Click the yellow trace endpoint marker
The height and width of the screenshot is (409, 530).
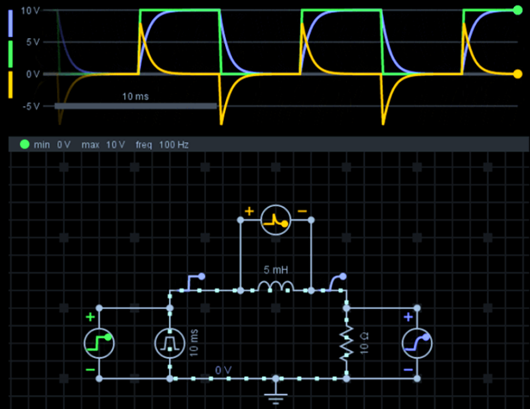(x=518, y=74)
